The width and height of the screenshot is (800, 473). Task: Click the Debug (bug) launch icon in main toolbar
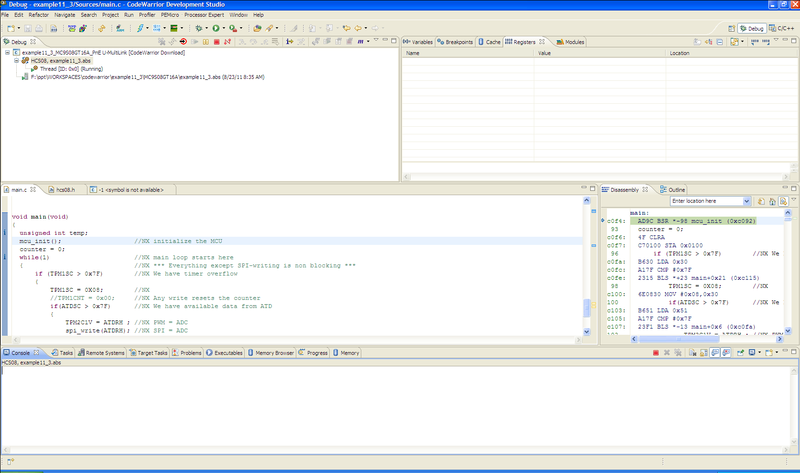pyautogui.click(x=198, y=29)
